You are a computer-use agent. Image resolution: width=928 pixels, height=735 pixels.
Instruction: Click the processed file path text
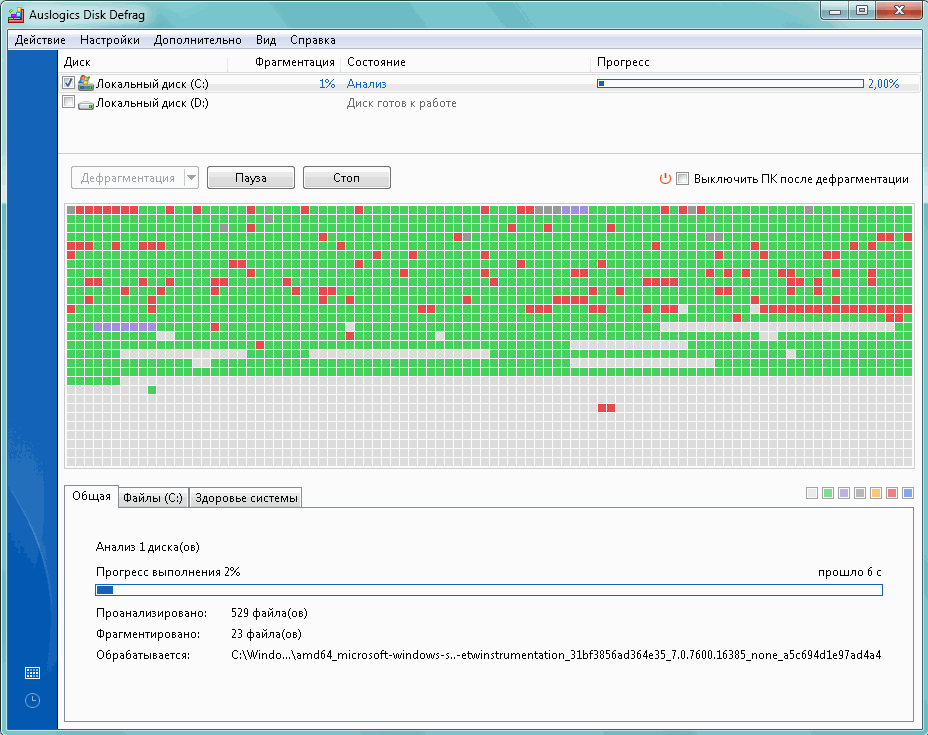pos(556,655)
